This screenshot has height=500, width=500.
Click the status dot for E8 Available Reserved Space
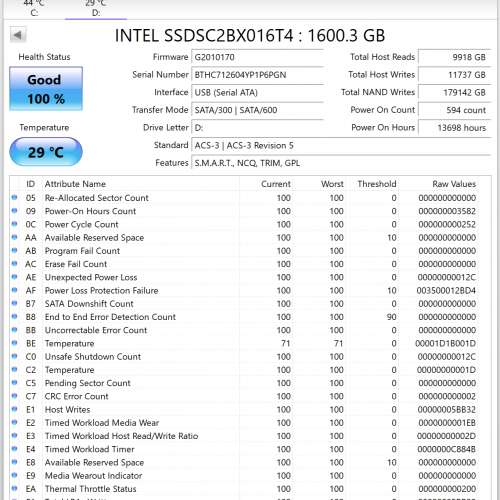pyautogui.click(x=14, y=462)
